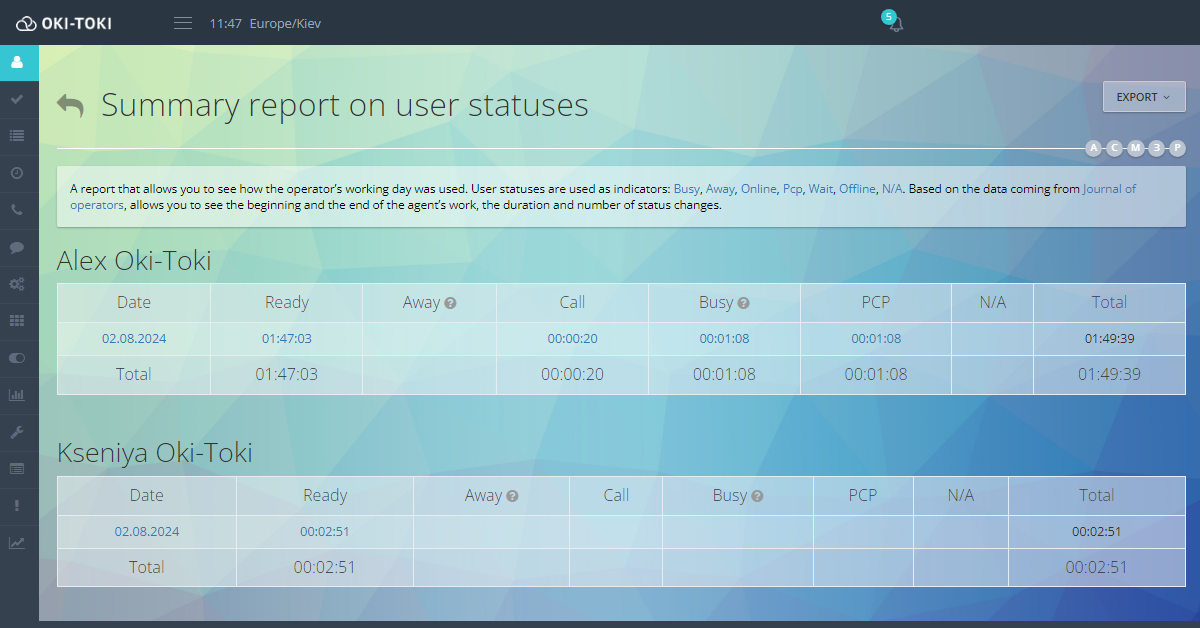This screenshot has width=1200, height=628.
Task: Click the 'Offline' status link in description
Action: [857, 188]
